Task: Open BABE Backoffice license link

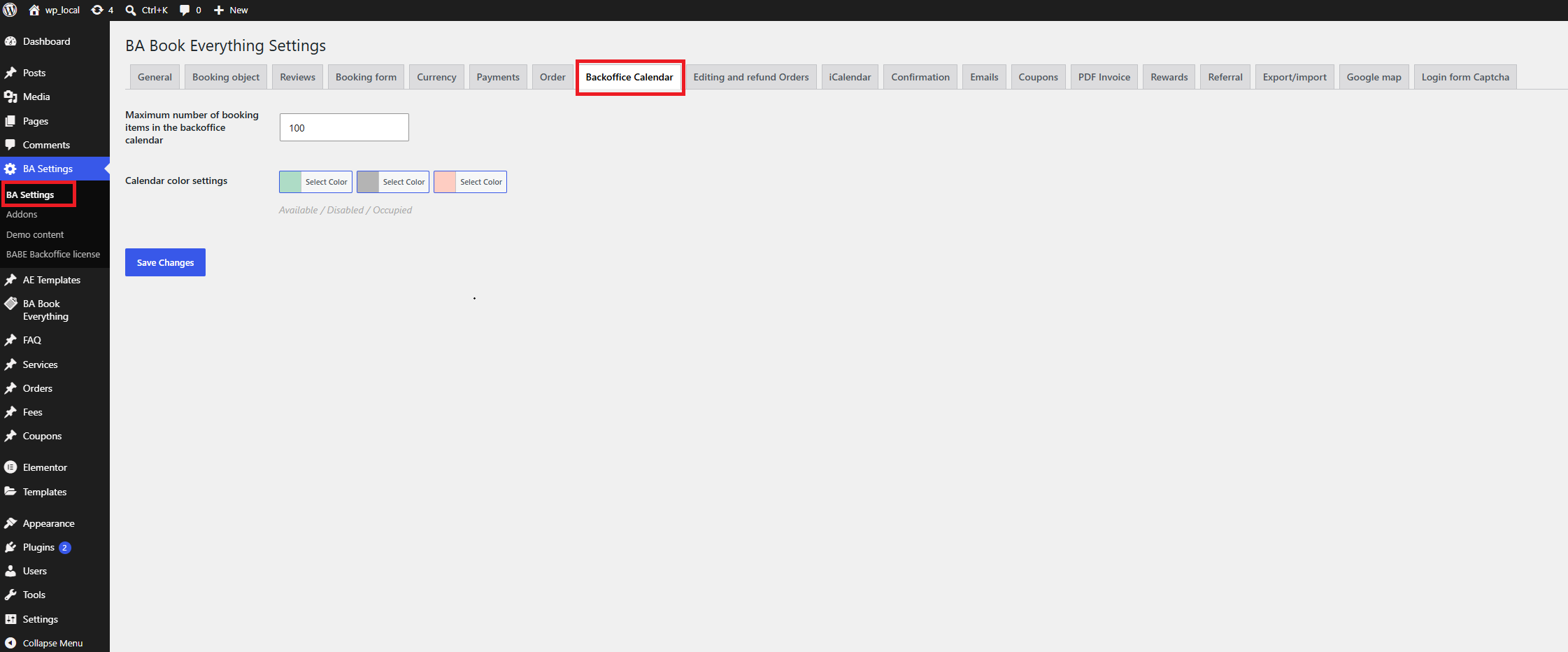Action: (x=53, y=254)
